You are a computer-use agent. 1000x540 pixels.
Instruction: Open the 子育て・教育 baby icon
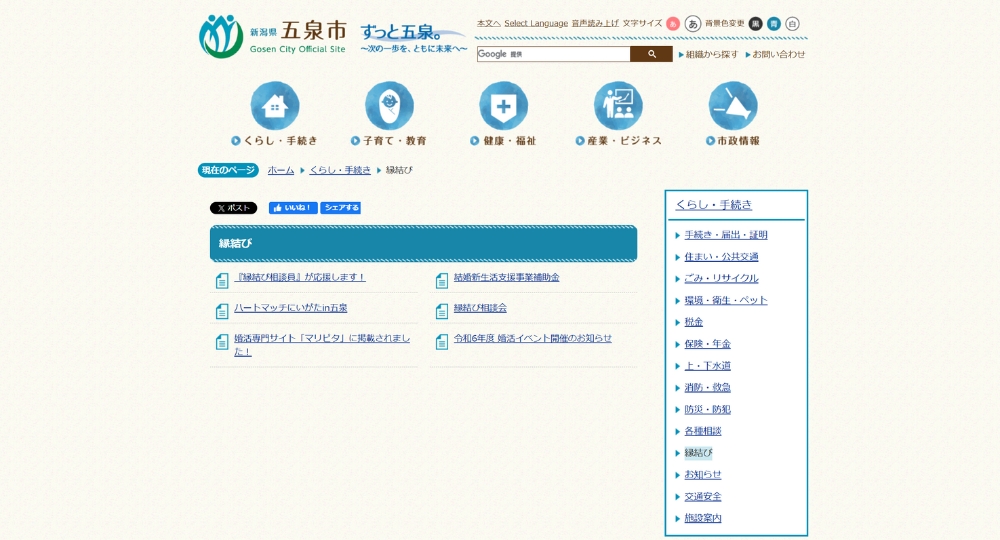coord(389,106)
